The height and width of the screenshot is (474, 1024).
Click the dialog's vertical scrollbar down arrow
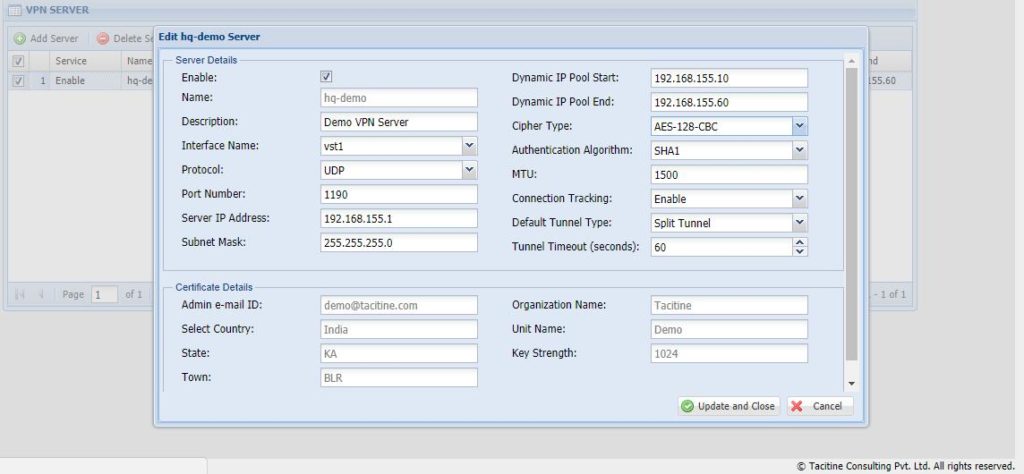click(x=851, y=383)
